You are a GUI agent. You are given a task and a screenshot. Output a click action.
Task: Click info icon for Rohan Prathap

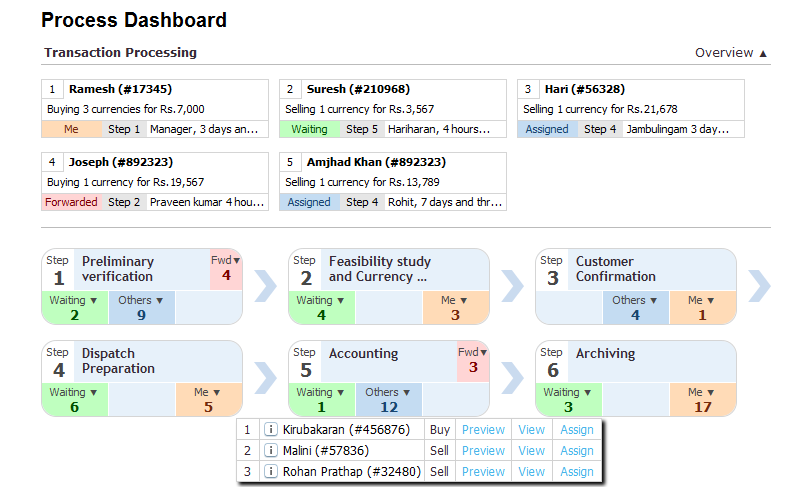click(270, 471)
